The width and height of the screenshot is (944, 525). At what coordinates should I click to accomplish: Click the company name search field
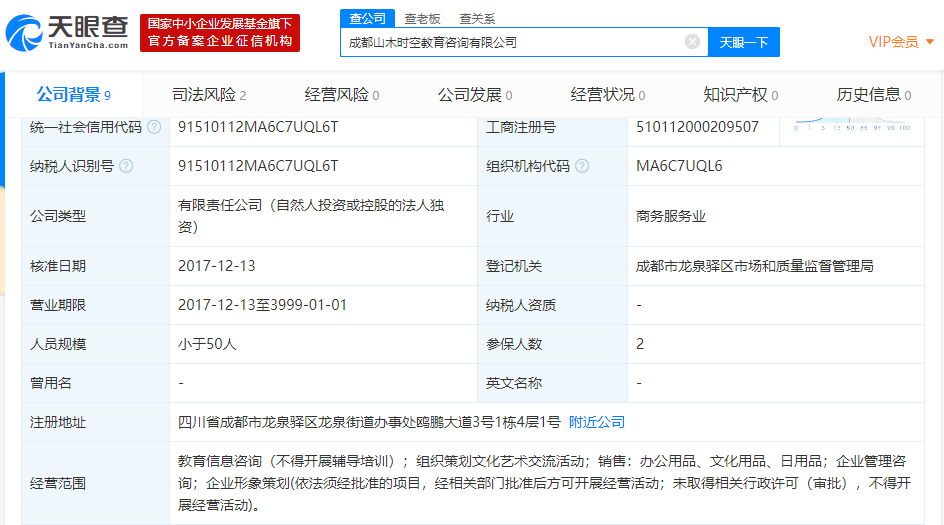[x=510, y=42]
